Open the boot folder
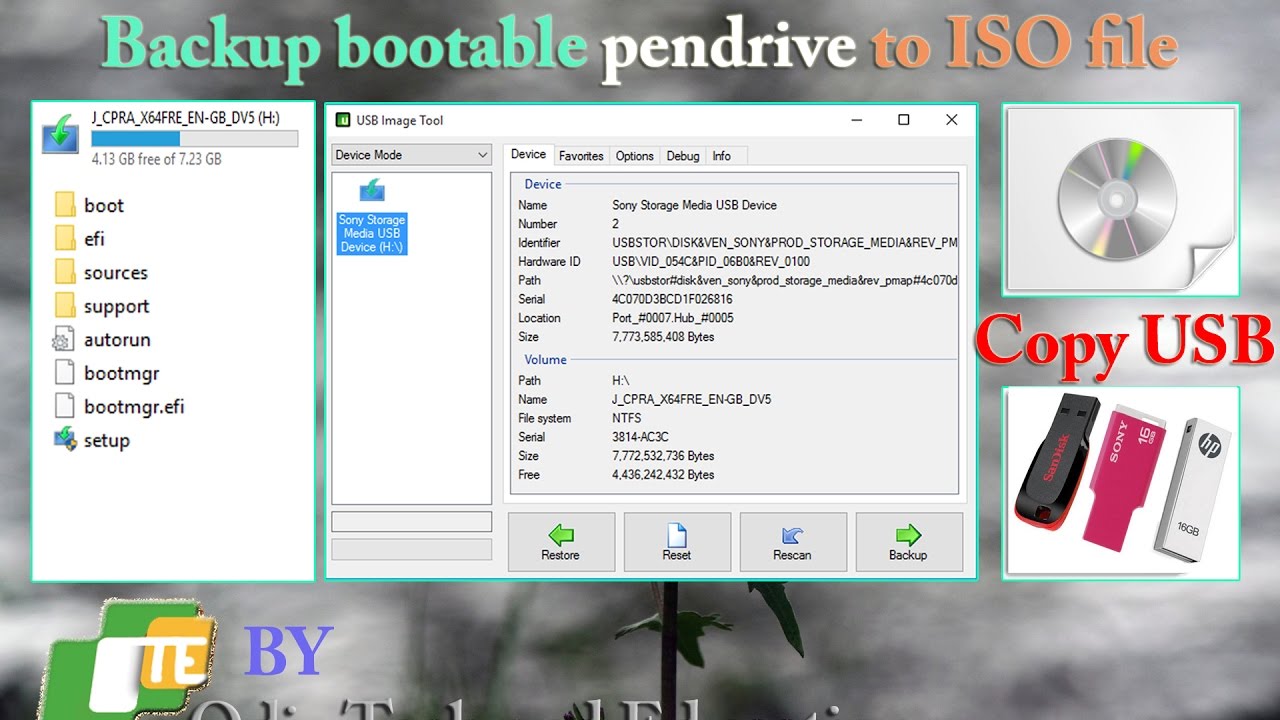 click(x=90, y=206)
